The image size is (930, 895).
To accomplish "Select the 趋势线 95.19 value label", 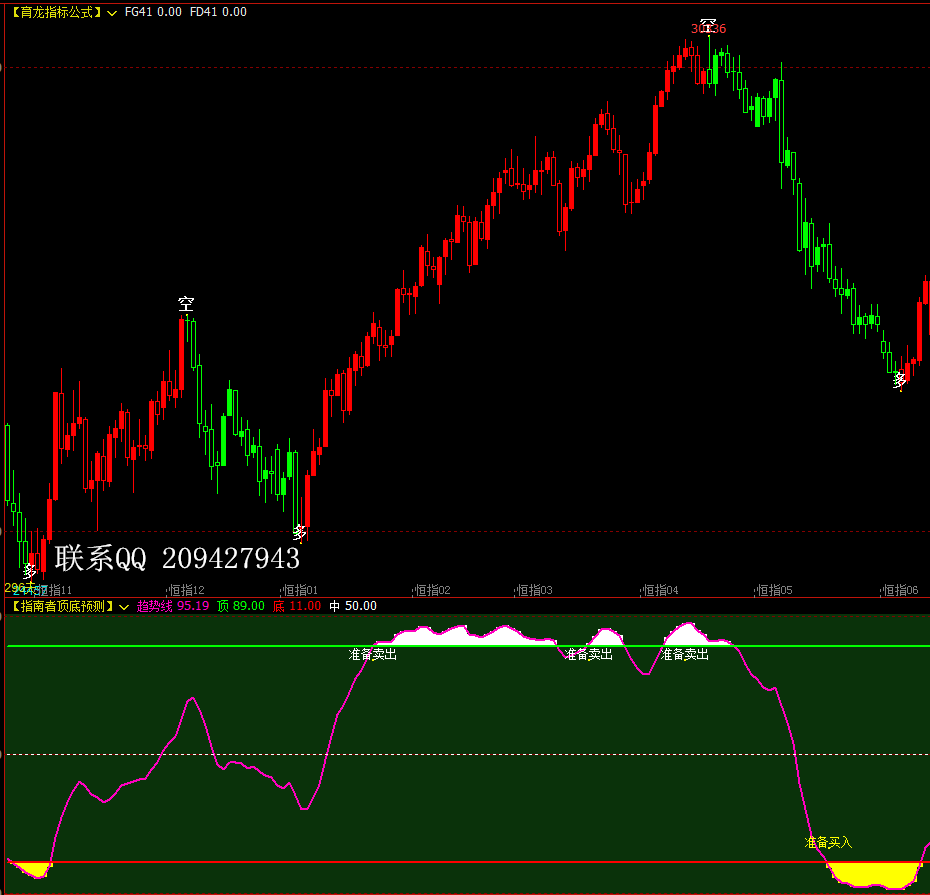I will click(x=173, y=606).
